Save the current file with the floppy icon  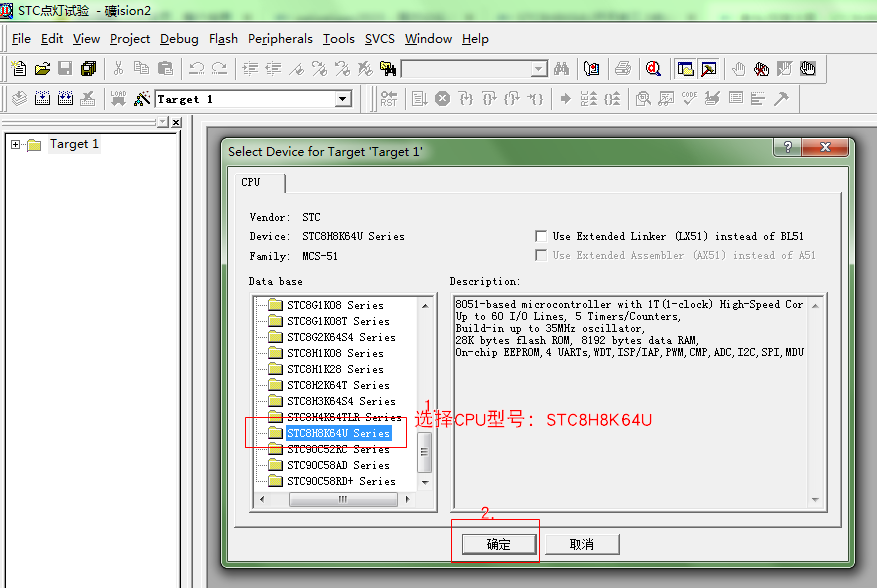[x=65, y=69]
